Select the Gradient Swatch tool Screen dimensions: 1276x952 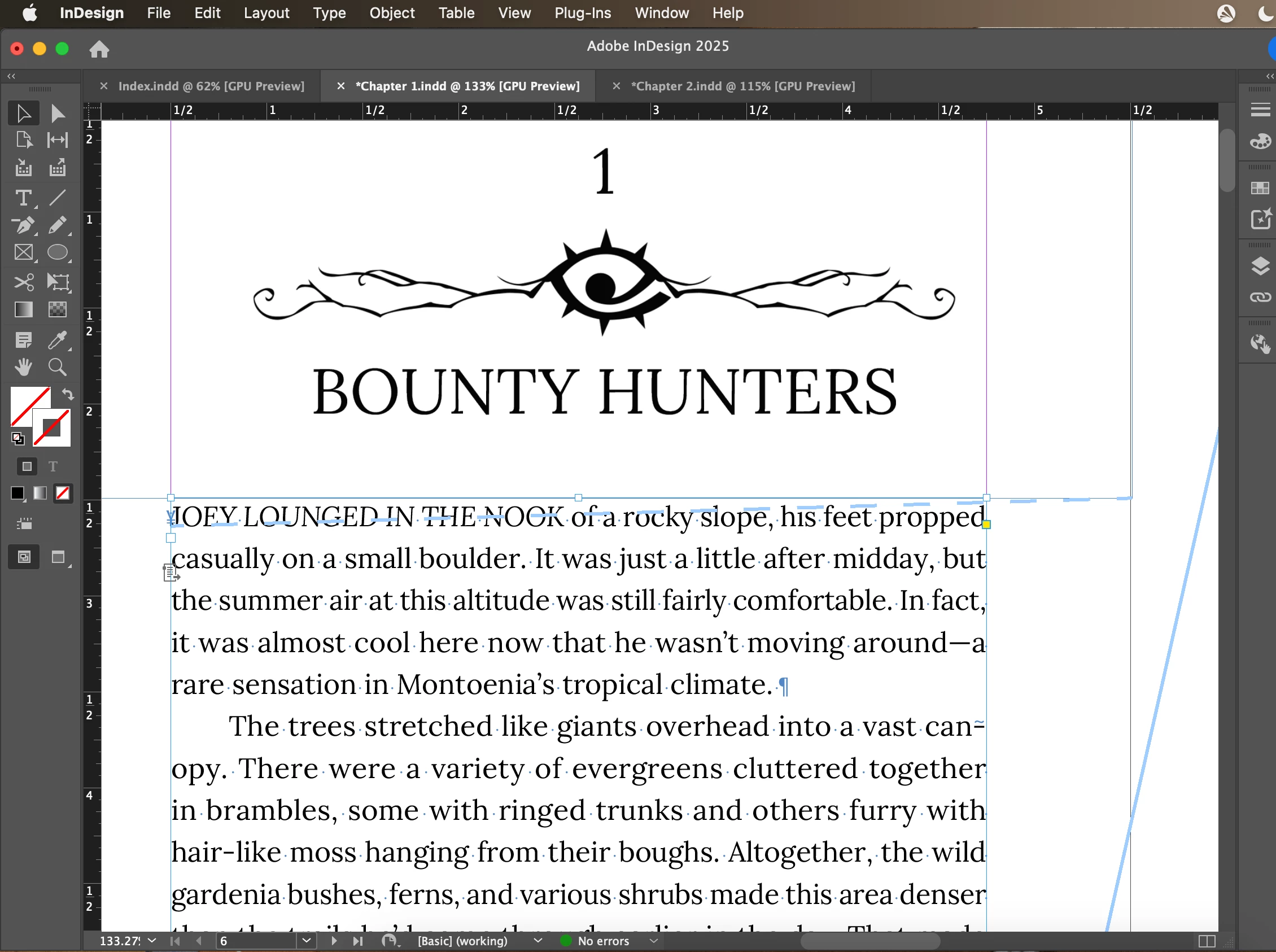[23, 310]
